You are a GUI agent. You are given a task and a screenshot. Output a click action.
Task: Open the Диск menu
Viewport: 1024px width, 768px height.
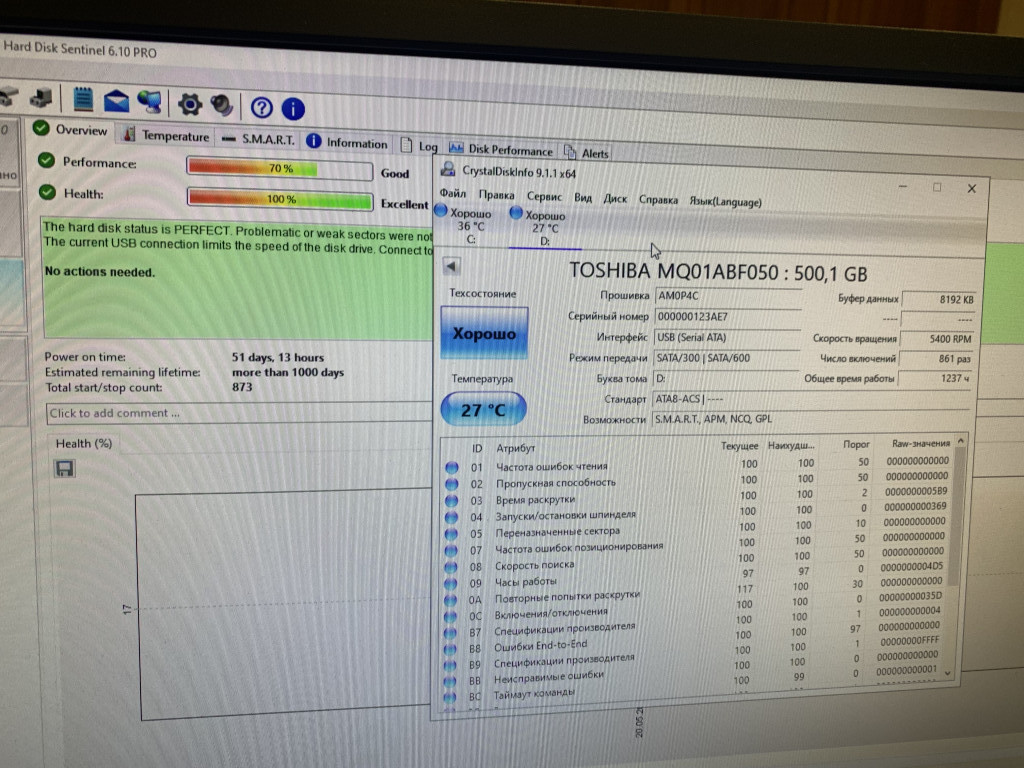[x=615, y=199]
